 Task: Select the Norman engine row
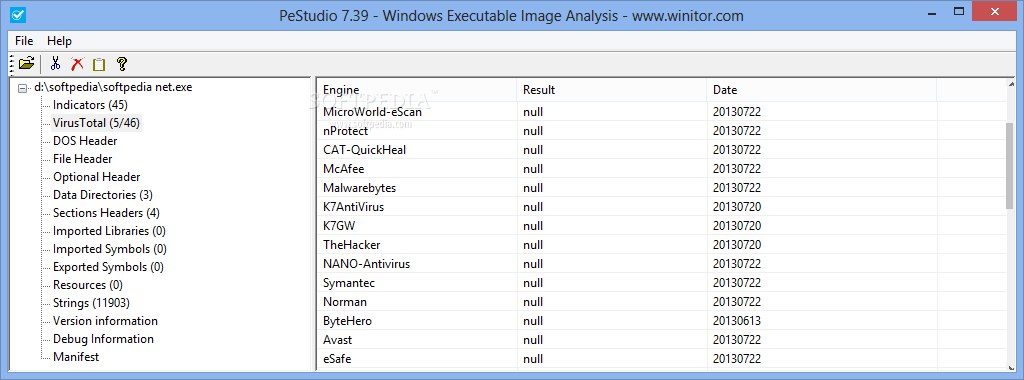pos(661,302)
